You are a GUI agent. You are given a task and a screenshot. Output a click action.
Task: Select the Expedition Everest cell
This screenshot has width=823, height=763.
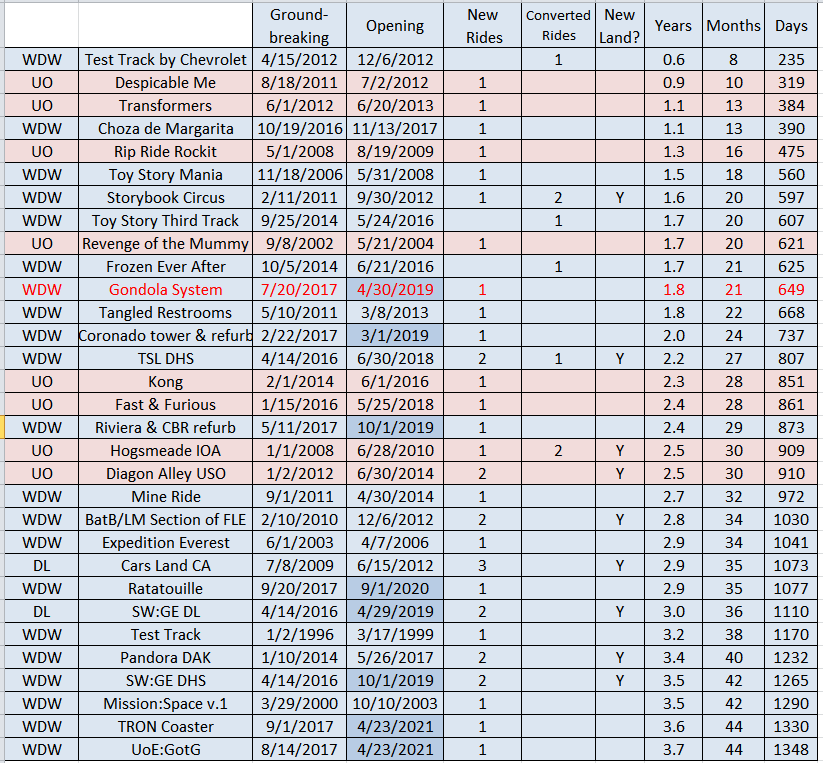point(165,542)
